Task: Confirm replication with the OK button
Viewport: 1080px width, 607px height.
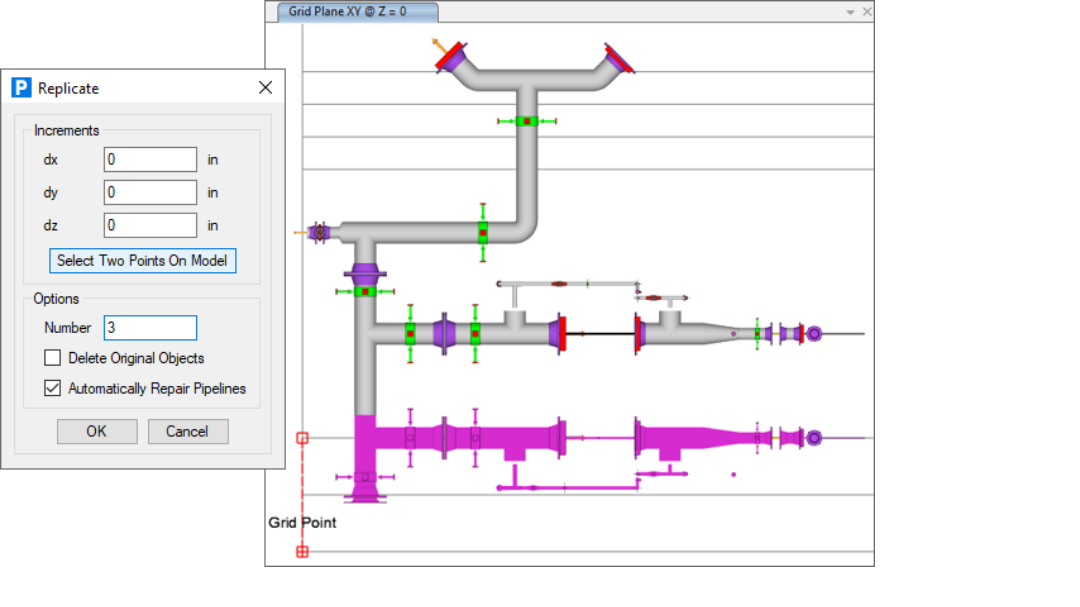Action: (97, 431)
